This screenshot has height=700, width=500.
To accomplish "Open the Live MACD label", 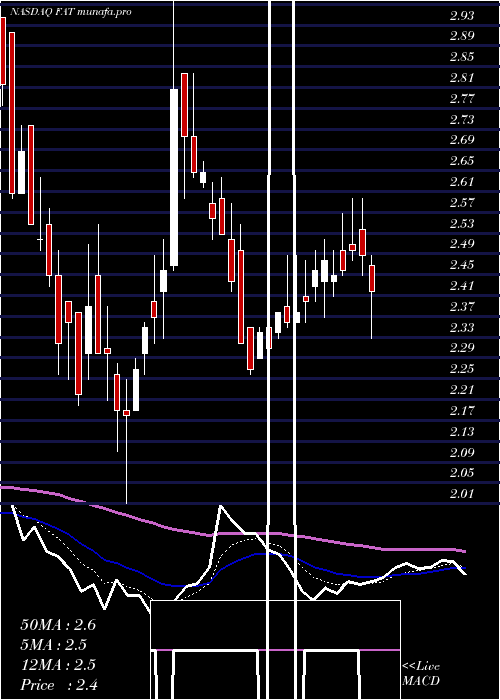I will click(x=421, y=674).
